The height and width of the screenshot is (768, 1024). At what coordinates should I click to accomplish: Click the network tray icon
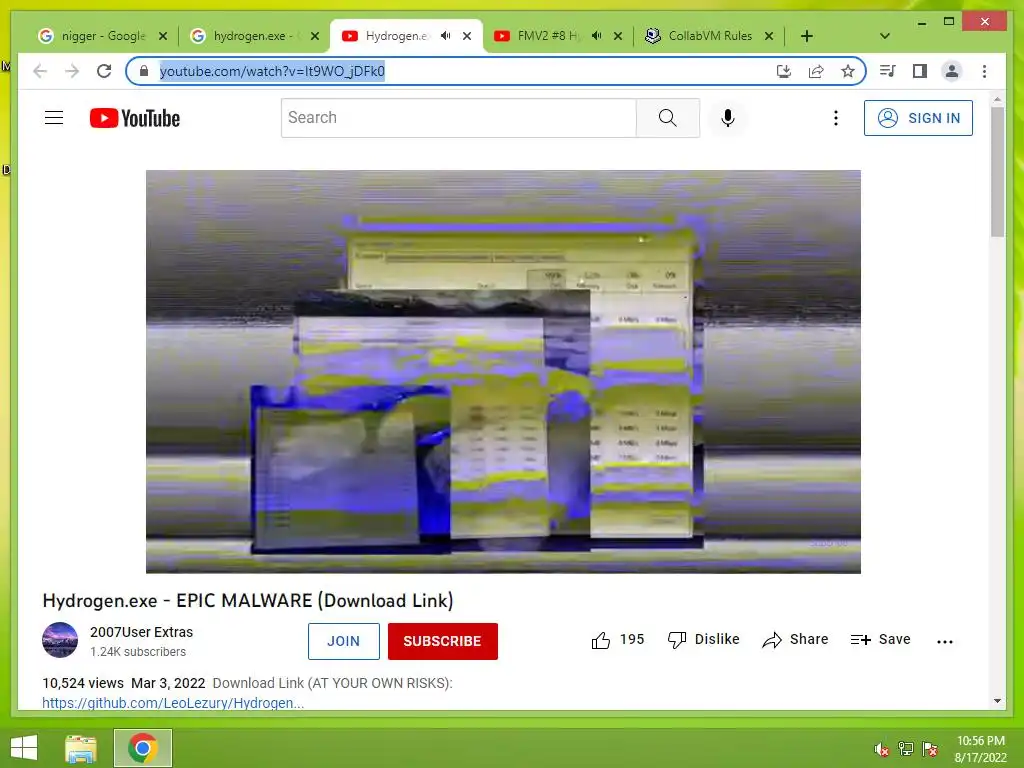[906, 749]
